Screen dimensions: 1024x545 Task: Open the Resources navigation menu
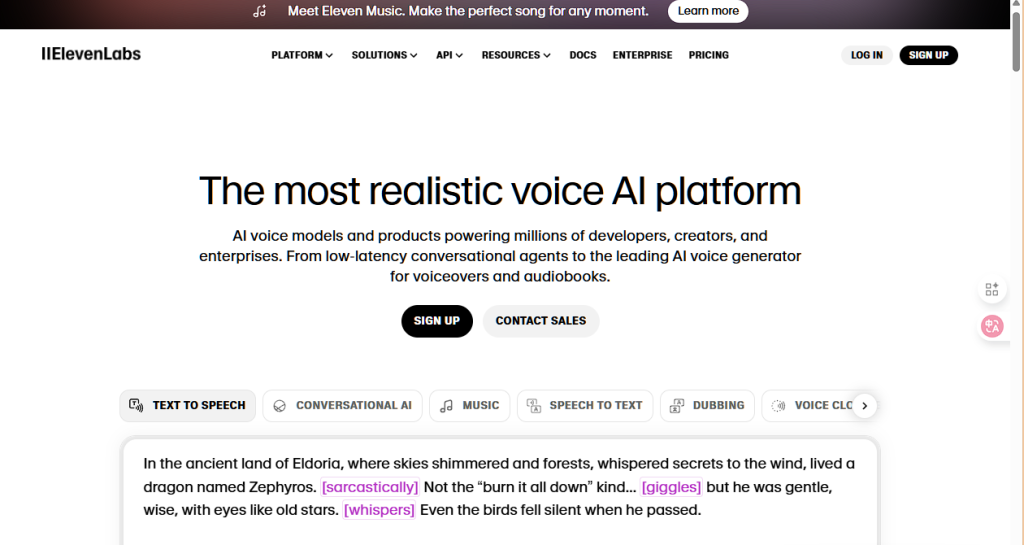tap(516, 55)
